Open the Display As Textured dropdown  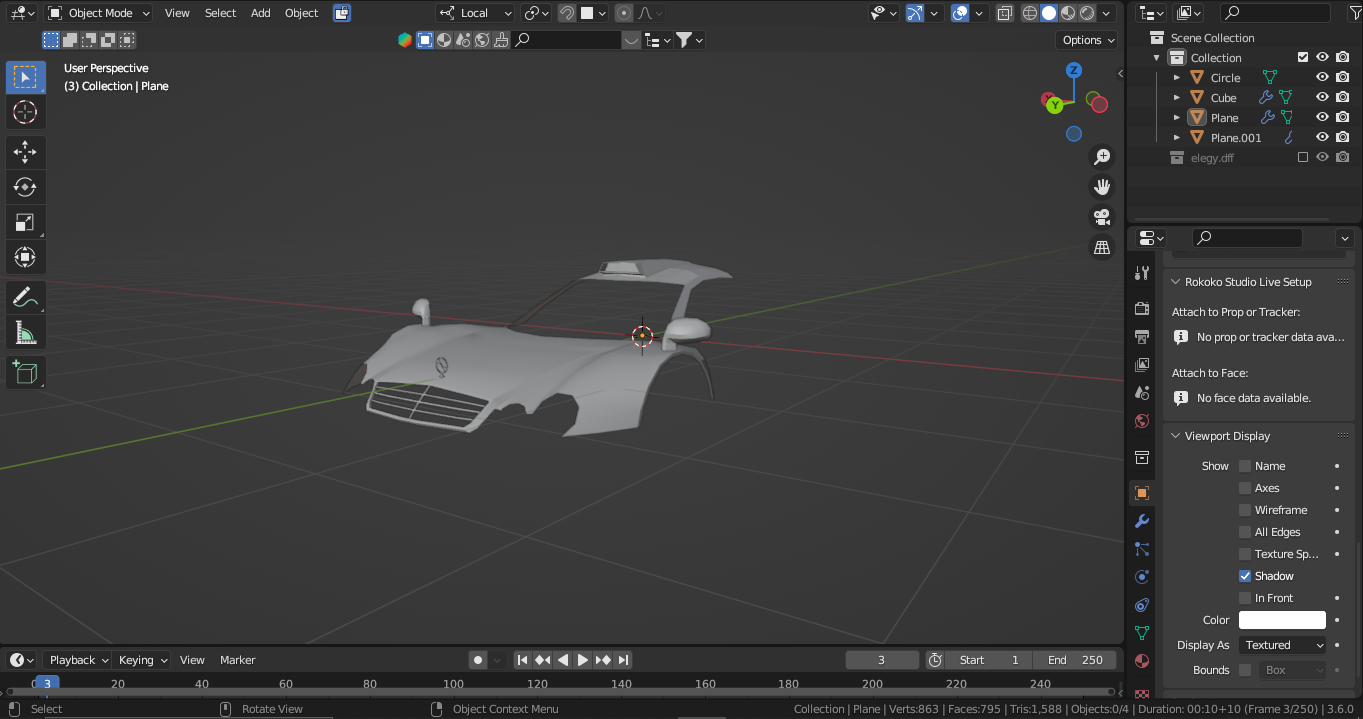pos(1282,645)
